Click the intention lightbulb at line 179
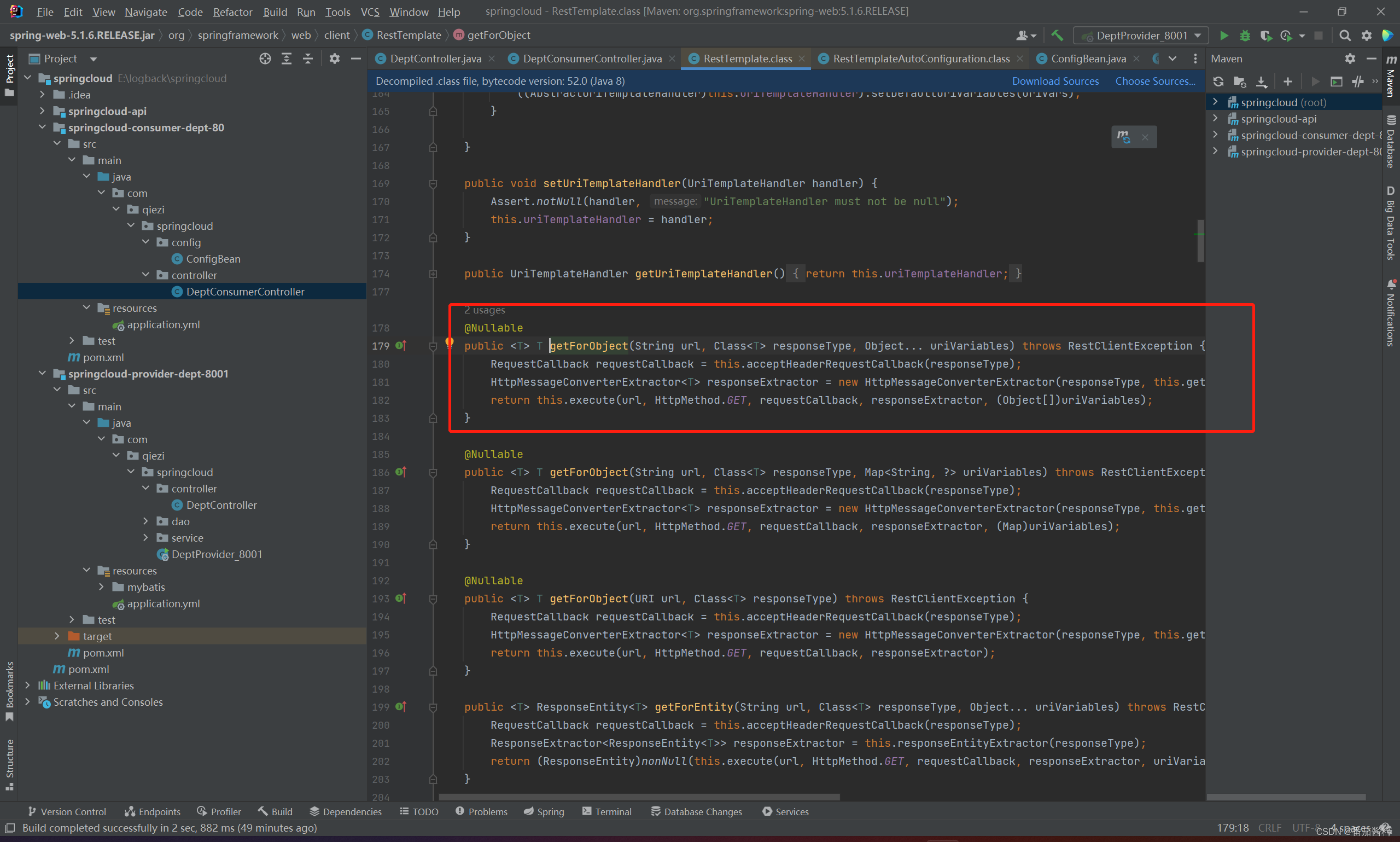1400x842 pixels. (x=449, y=342)
